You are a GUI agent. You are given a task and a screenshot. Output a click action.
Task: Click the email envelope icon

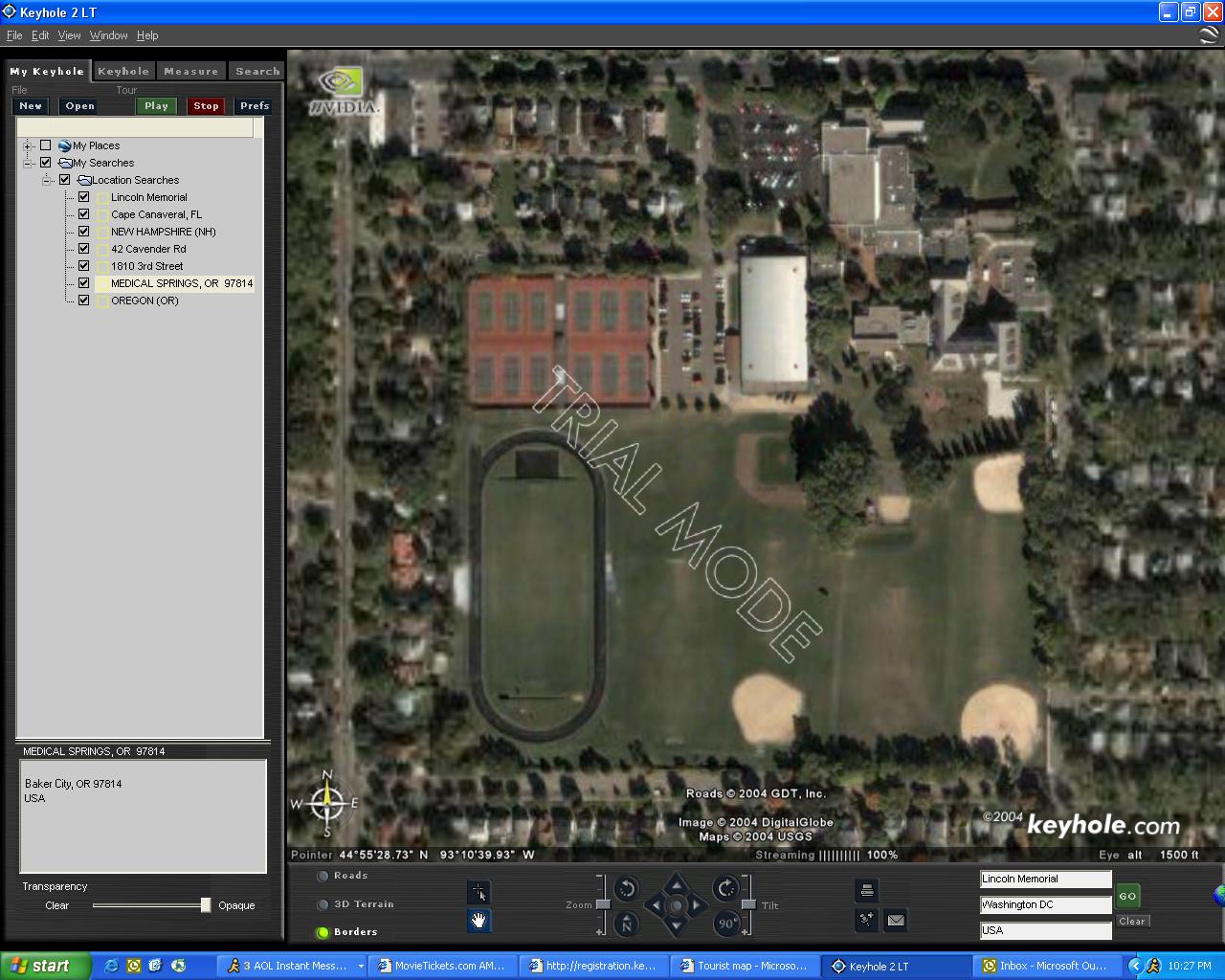(x=895, y=920)
